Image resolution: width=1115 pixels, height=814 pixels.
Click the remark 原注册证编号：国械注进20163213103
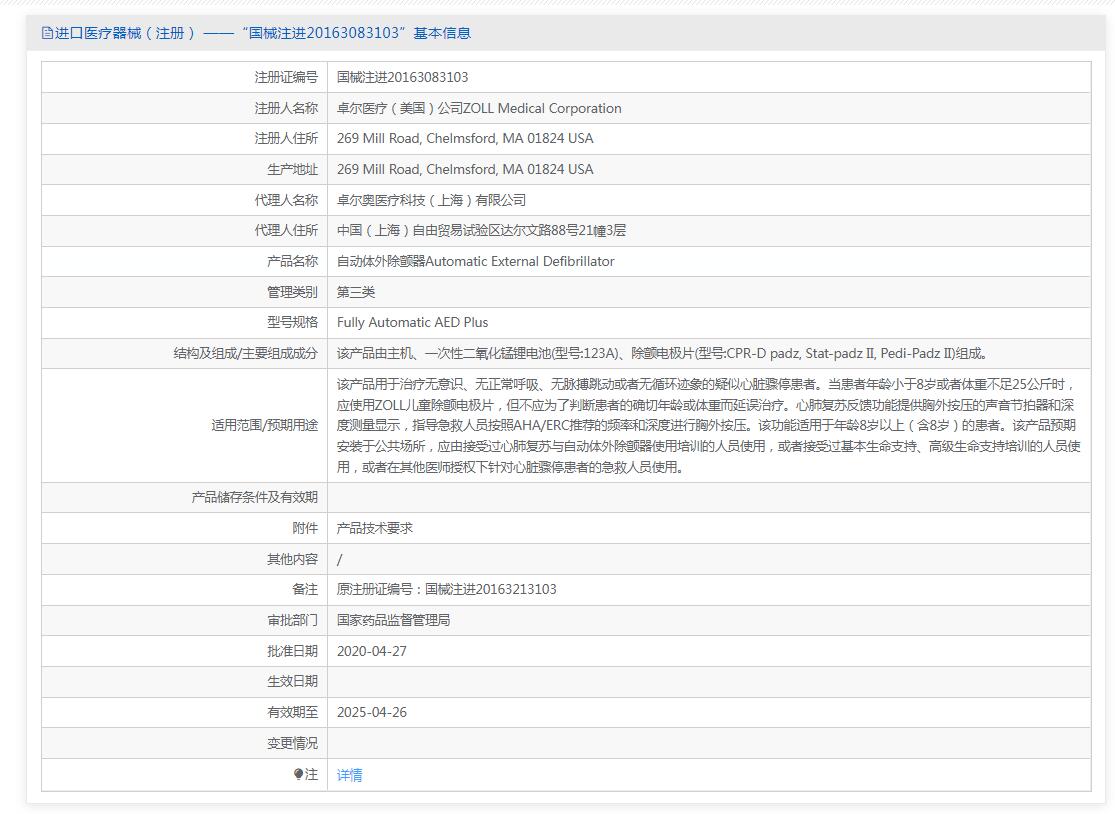[447, 589]
